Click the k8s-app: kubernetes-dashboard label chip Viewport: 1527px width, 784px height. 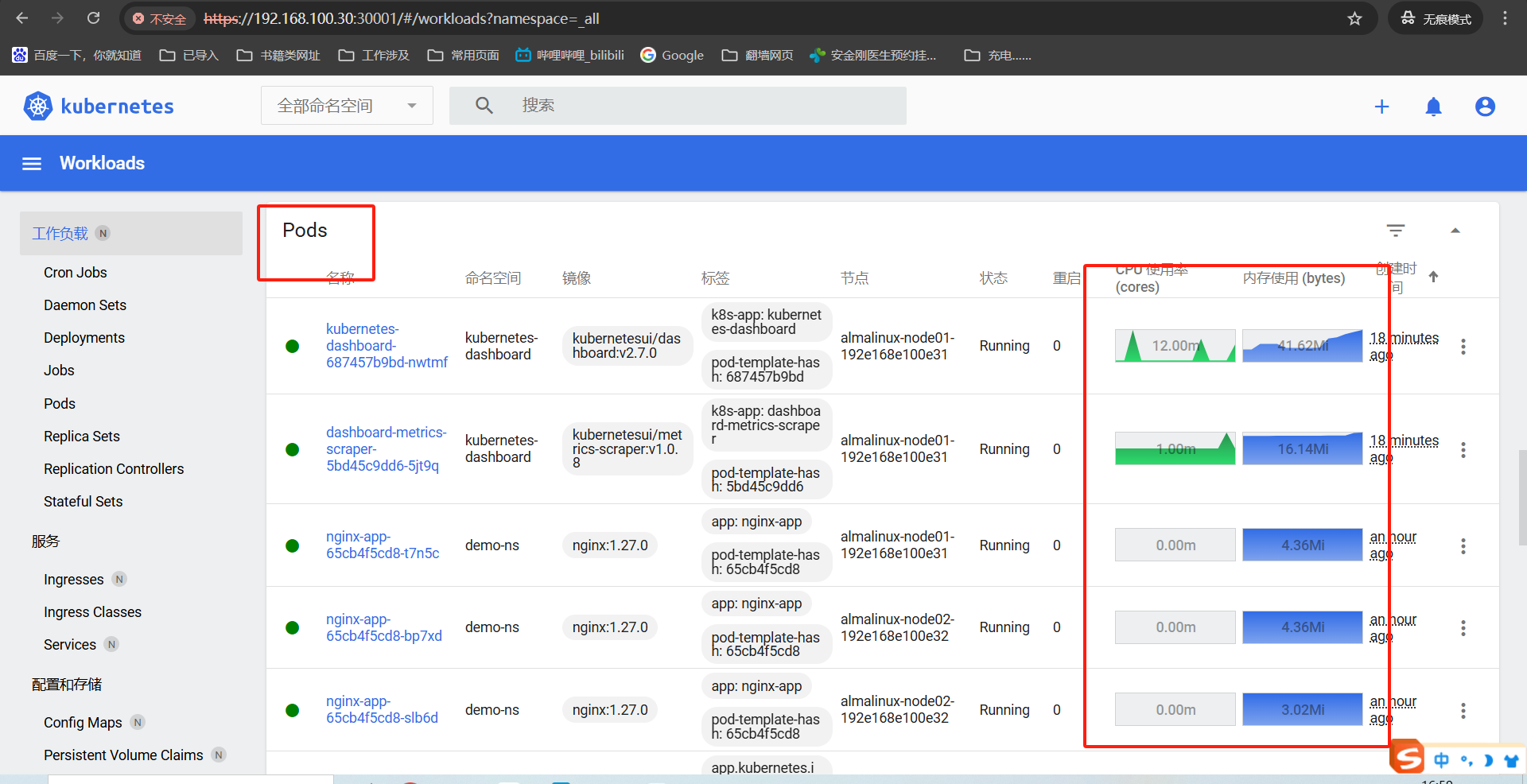click(767, 322)
